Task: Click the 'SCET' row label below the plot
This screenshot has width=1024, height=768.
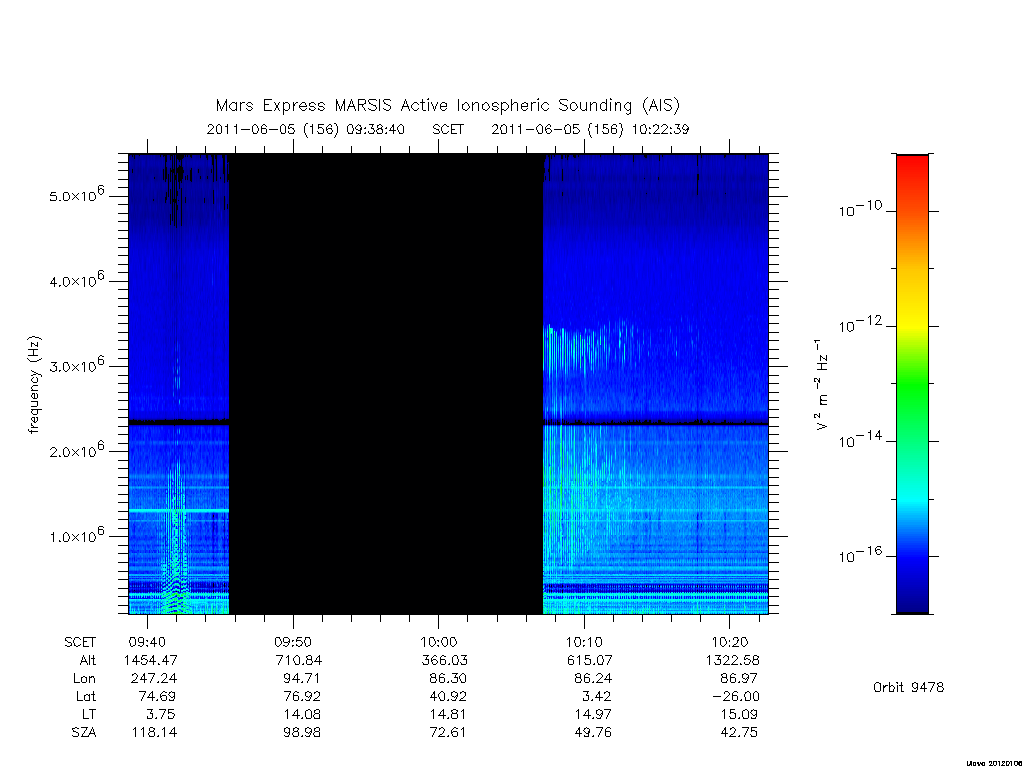Action: [80, 643]
